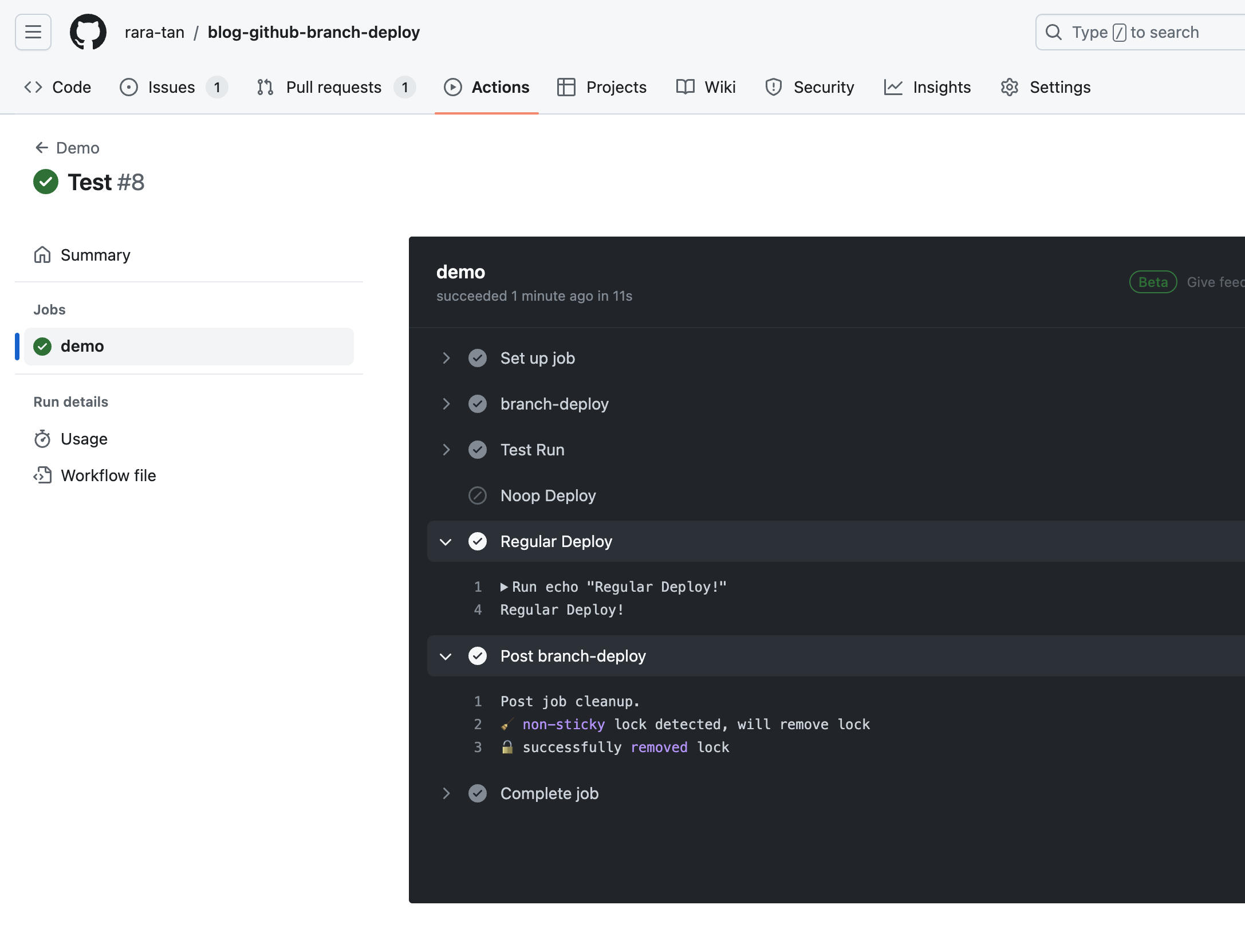Click the Code brackets icon
The width and height of the screenshot is (1245, 952).
click(x=33, y=87)
